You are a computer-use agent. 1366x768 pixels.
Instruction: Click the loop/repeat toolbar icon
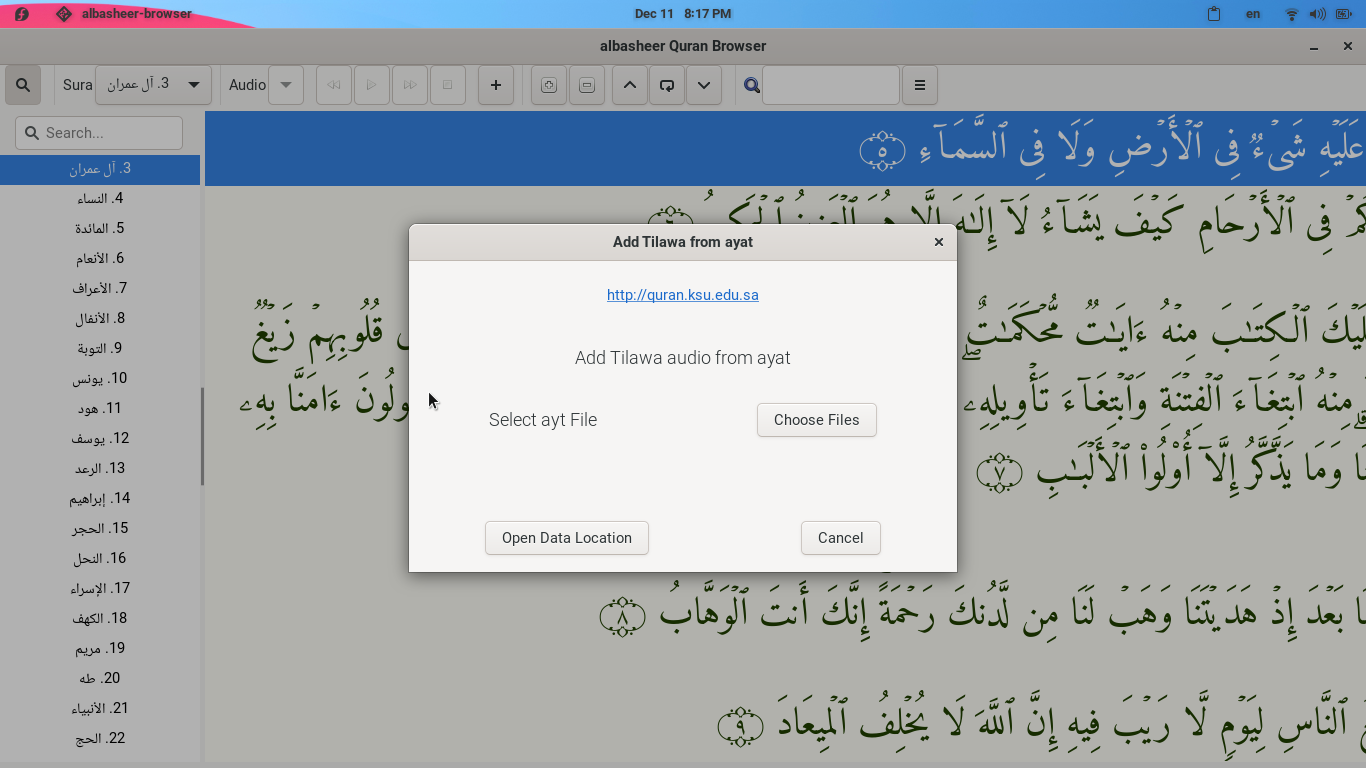pyautogui.click(x=667, y=85)
